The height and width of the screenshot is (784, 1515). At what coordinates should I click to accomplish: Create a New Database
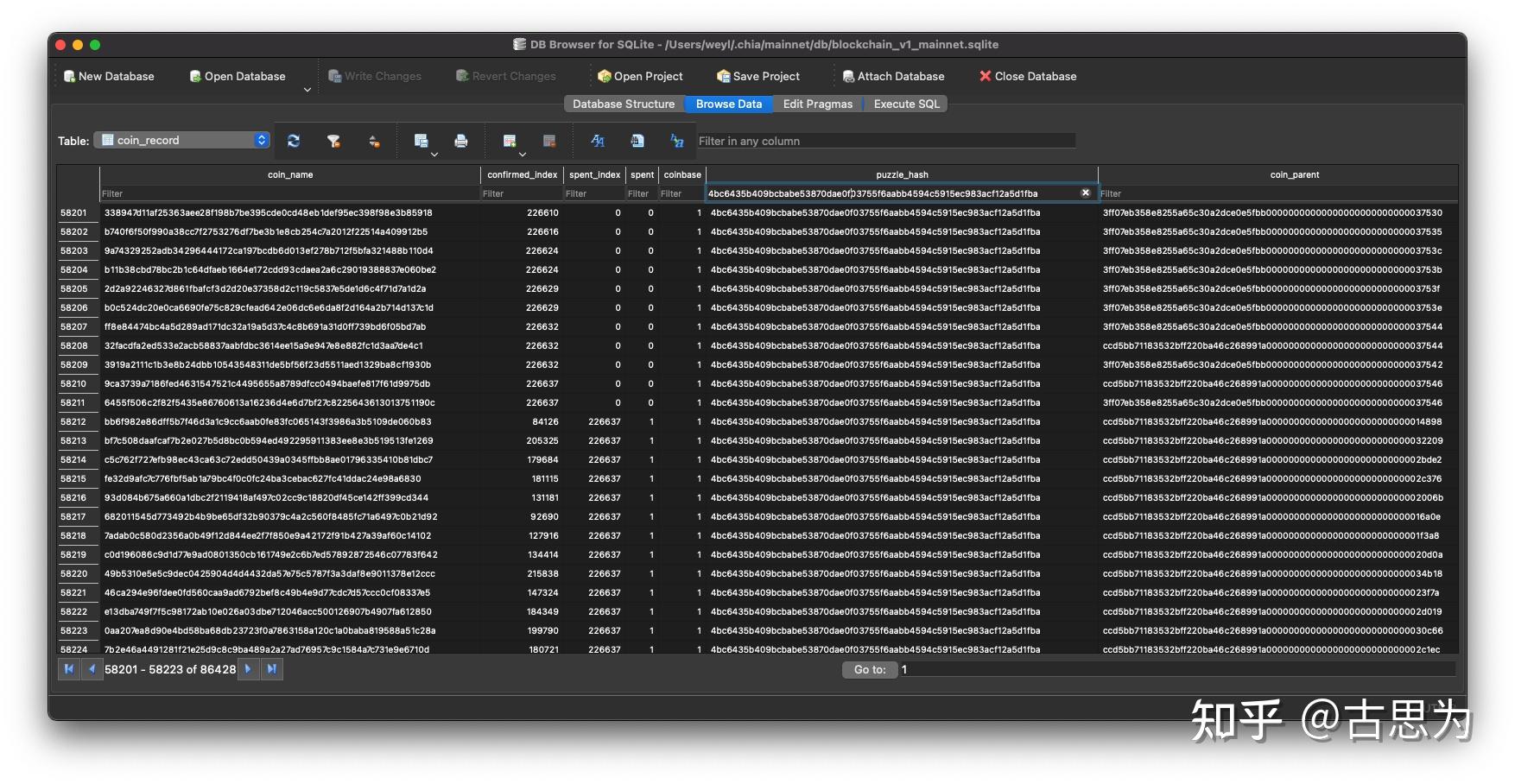click(x=109, y=76)
